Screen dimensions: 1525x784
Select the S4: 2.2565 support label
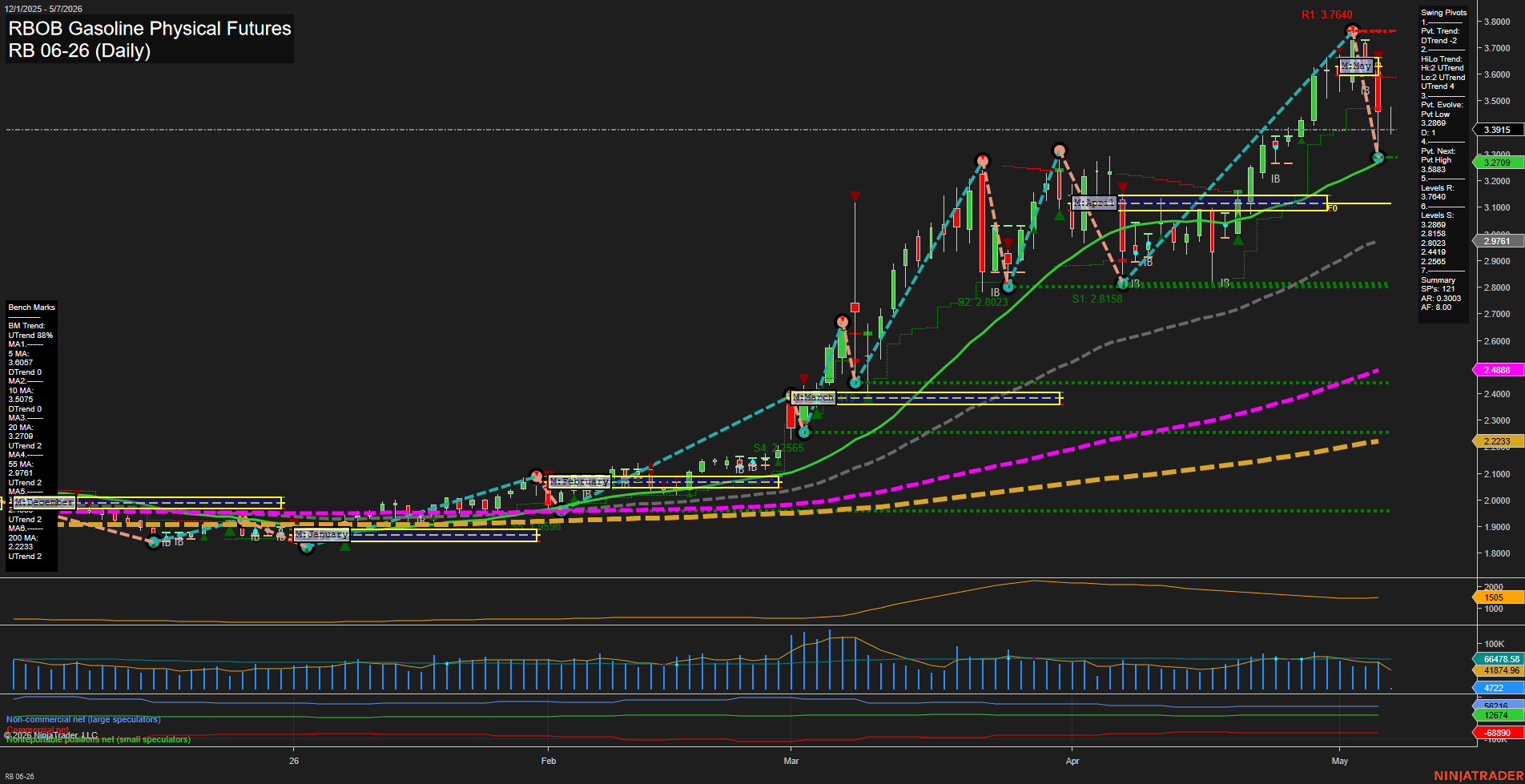click(779, 448)
